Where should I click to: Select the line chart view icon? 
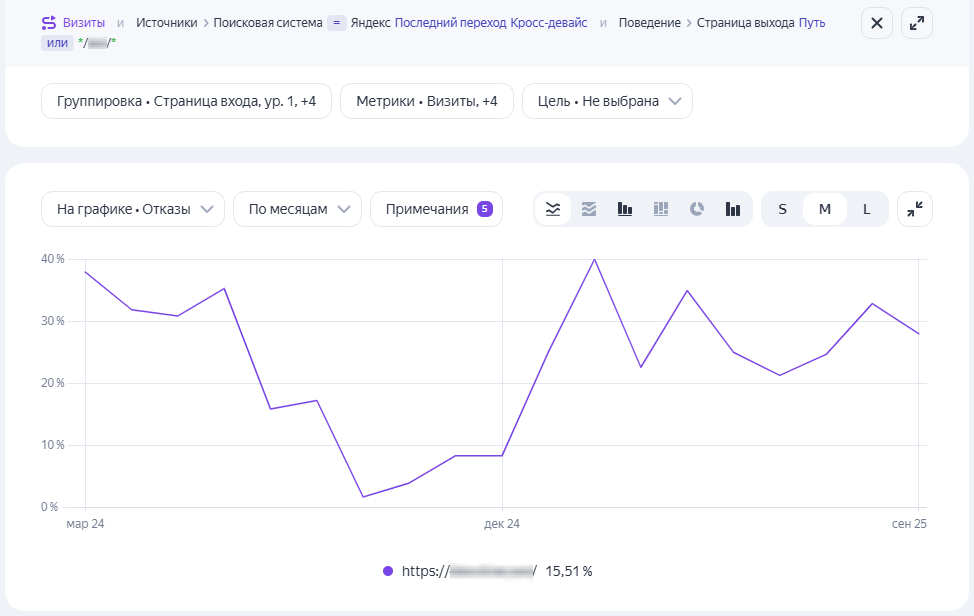[x=552, y=209]
